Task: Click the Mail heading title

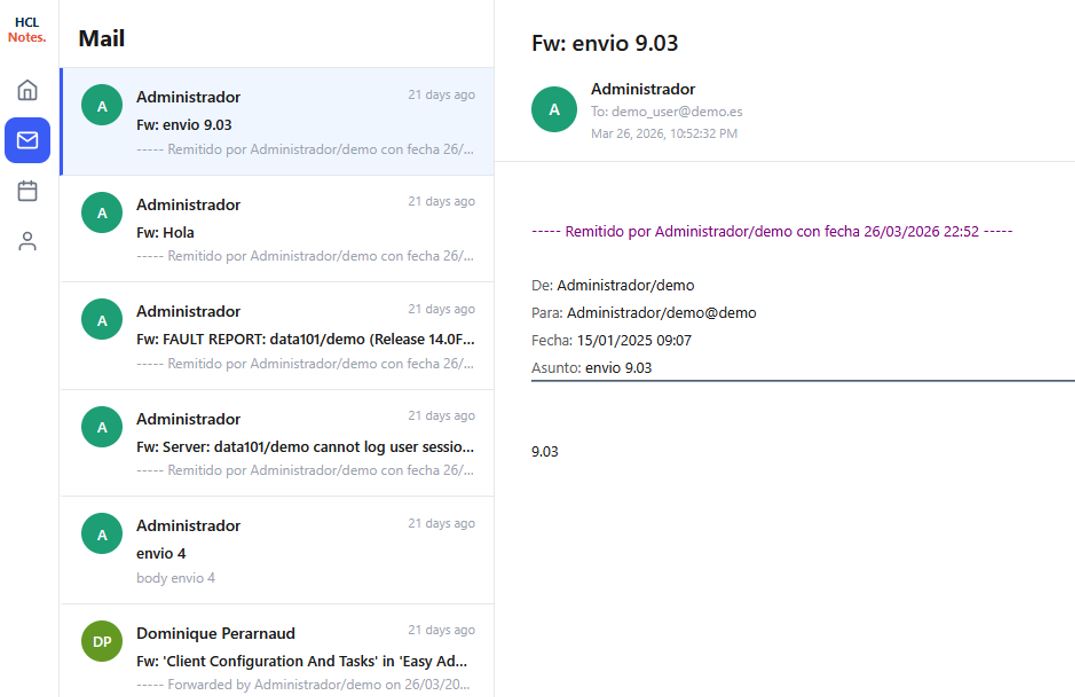Action: (x=102, y=39)
